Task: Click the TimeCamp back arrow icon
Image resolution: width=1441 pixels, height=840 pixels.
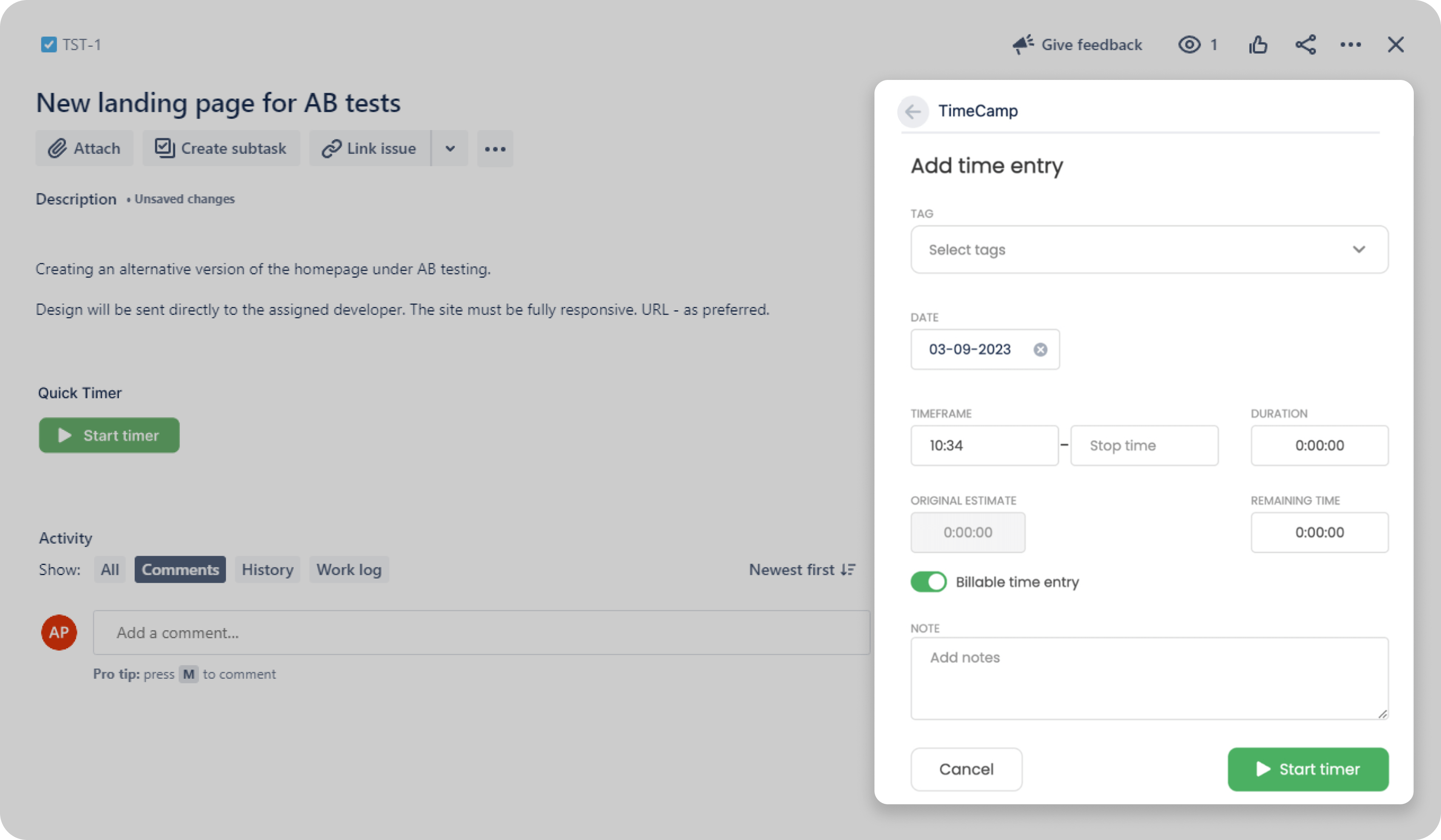Action: coord(913,111)
